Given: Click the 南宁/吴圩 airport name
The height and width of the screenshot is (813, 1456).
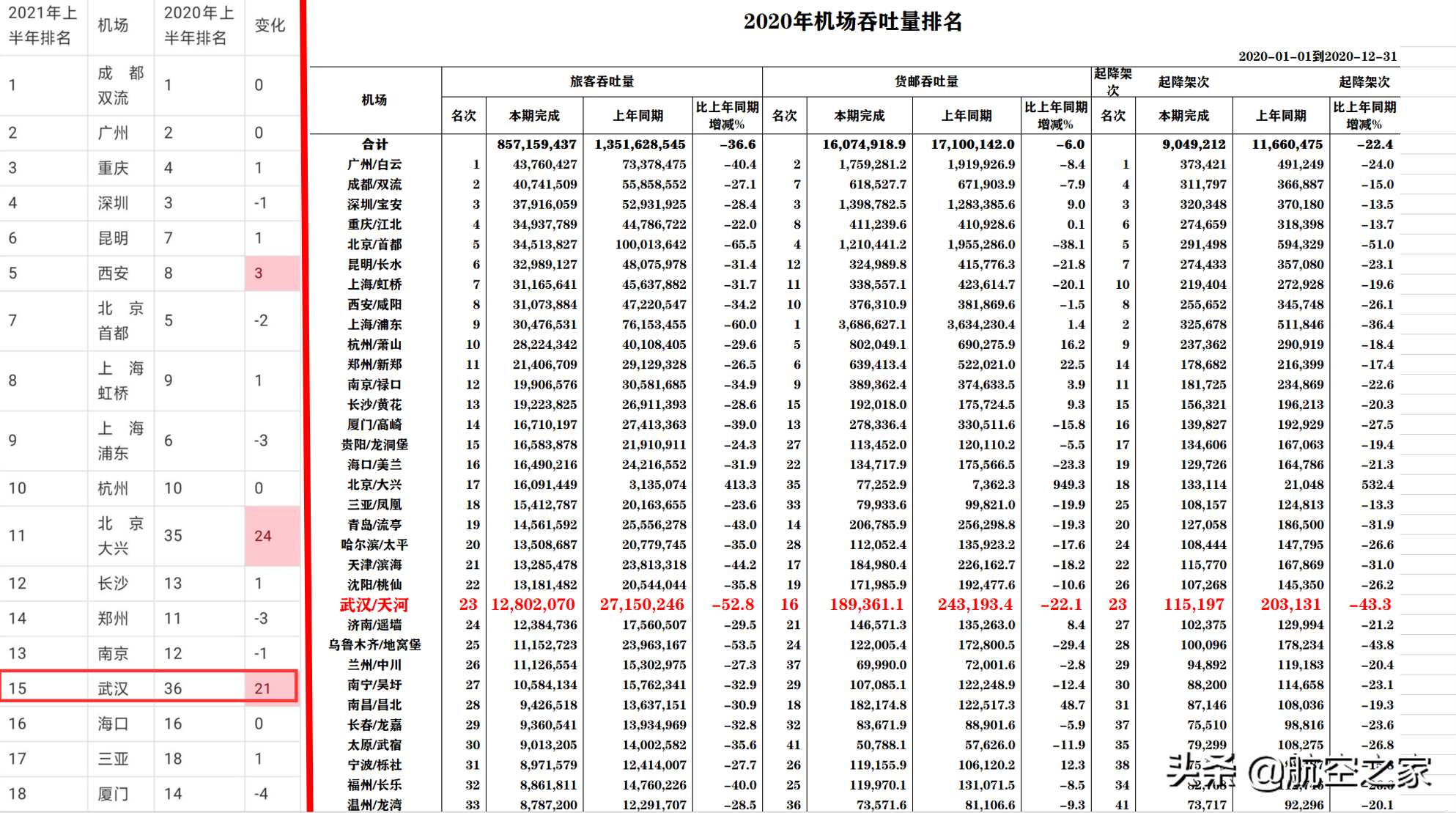Looking at the screenshot, I should click(x=374, y=685).
